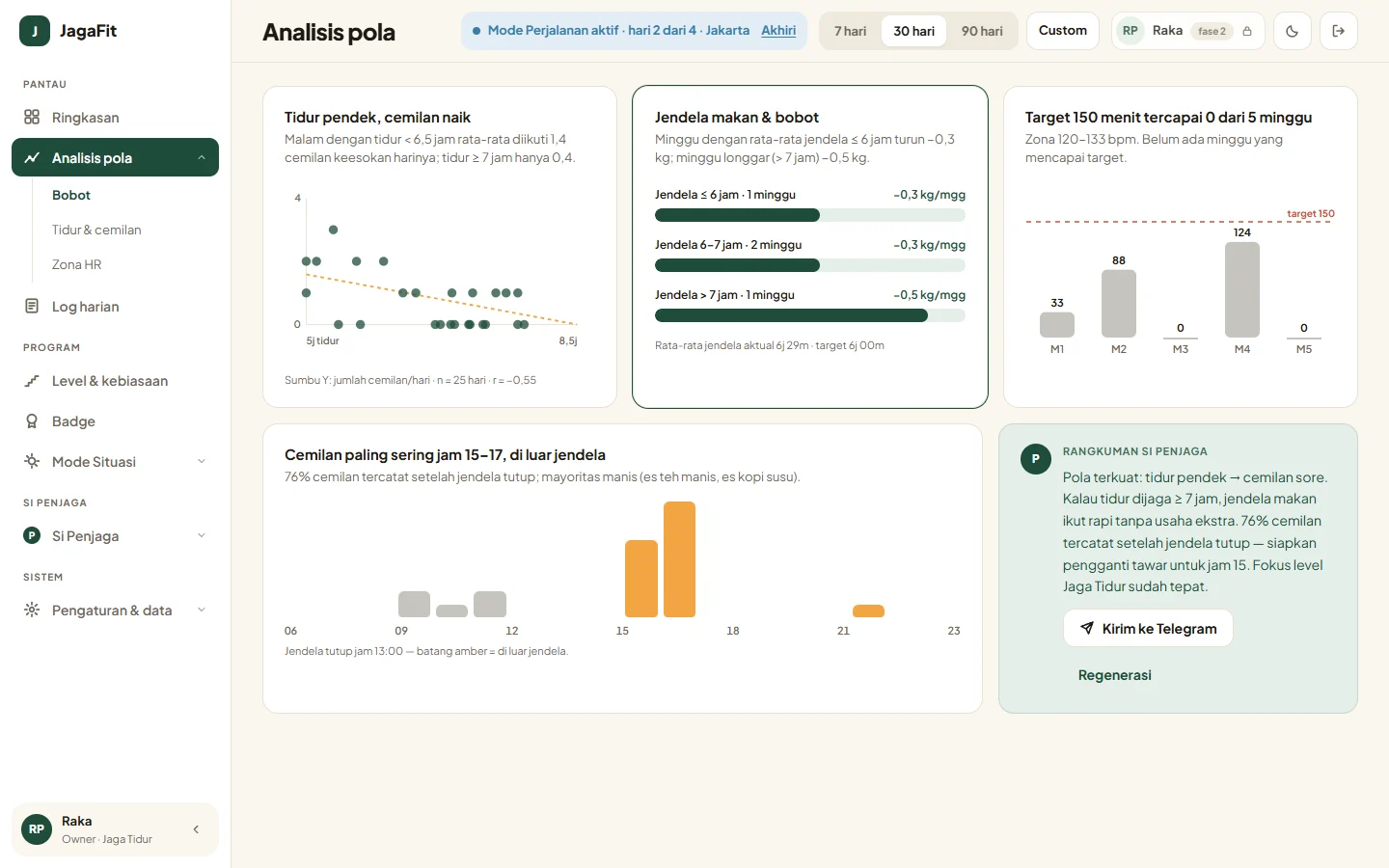Screen dimensions: 1389x868
Task: Click the Ringkasan grid icon
Action: pyautogui.click(x=32, y=118)
